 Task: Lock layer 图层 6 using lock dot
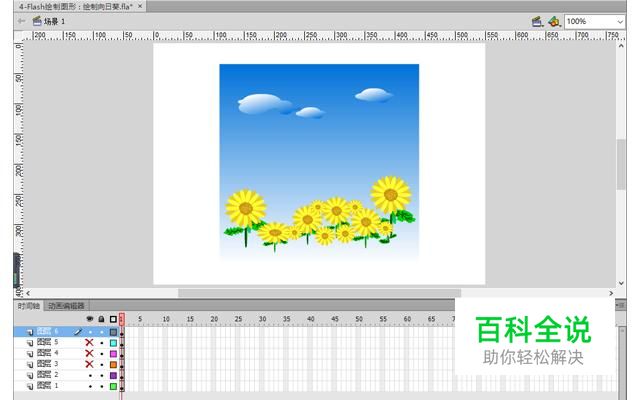pyautogui.click(x=102, y=332)
